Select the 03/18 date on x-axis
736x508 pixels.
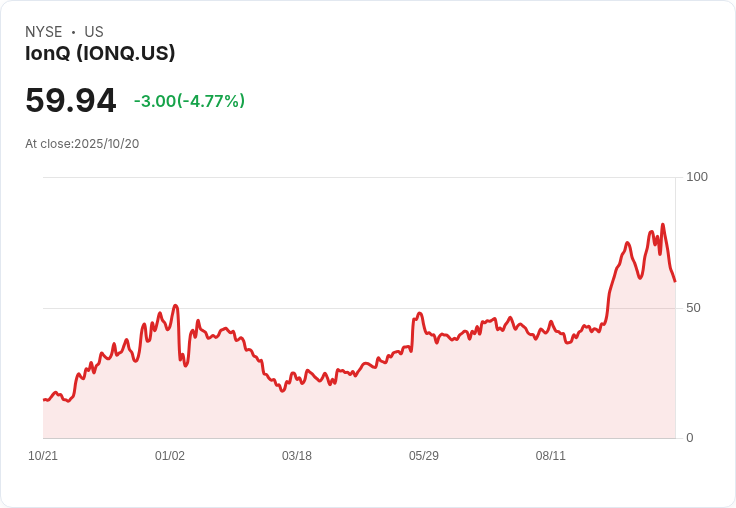click(x=297, y=456)
